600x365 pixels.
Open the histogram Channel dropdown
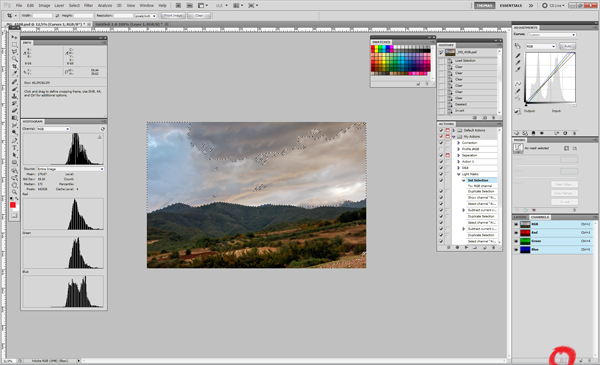coord(53,129)
